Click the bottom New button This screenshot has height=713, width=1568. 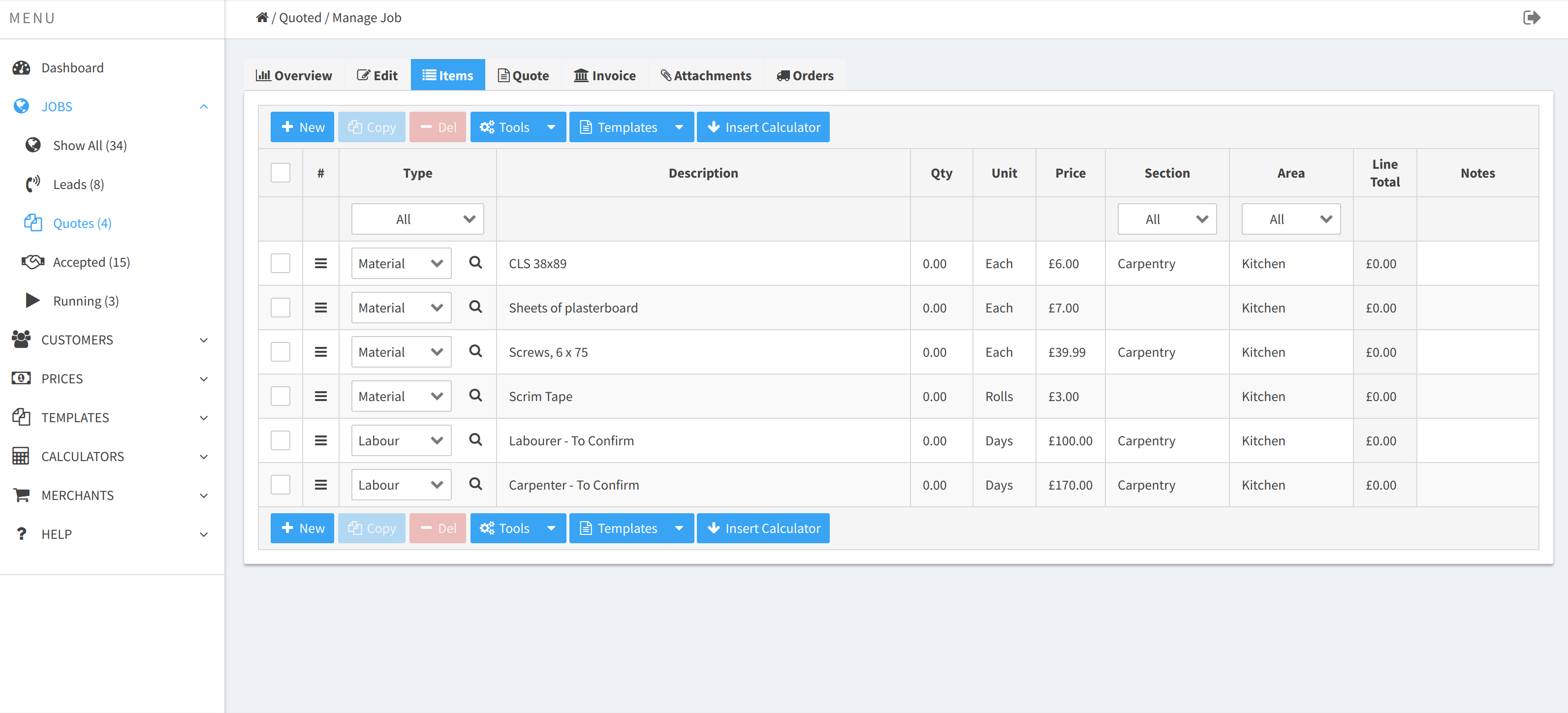pos(303,528)
